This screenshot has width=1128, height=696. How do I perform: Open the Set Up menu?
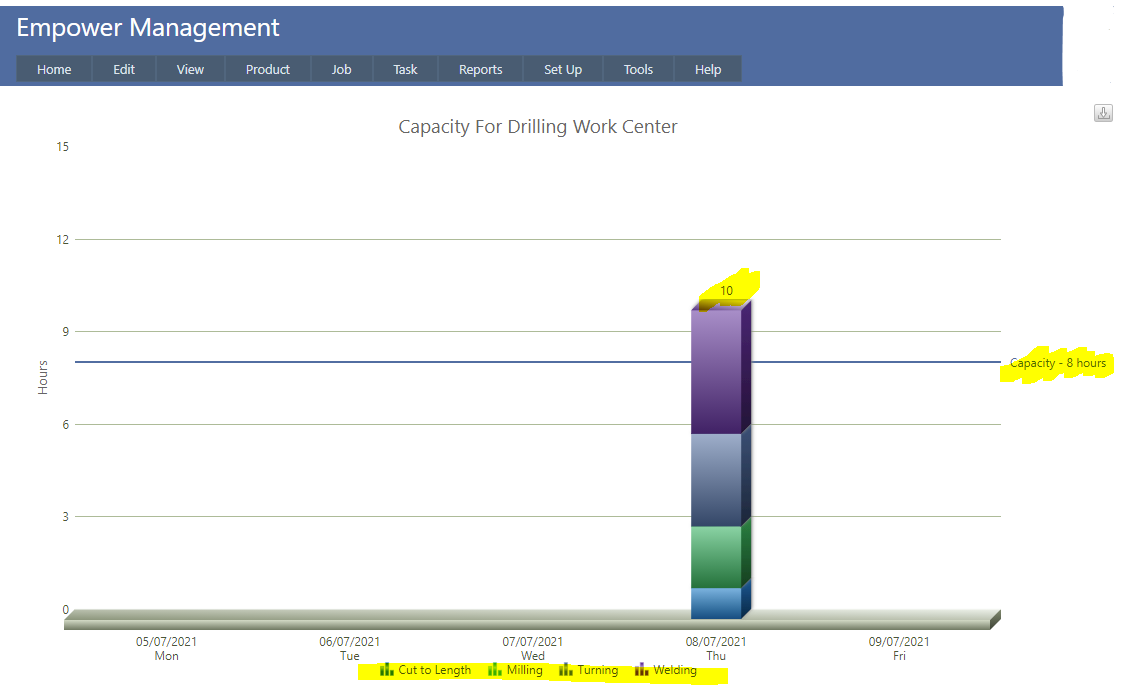pyautogui.click(x=563, y=69)
